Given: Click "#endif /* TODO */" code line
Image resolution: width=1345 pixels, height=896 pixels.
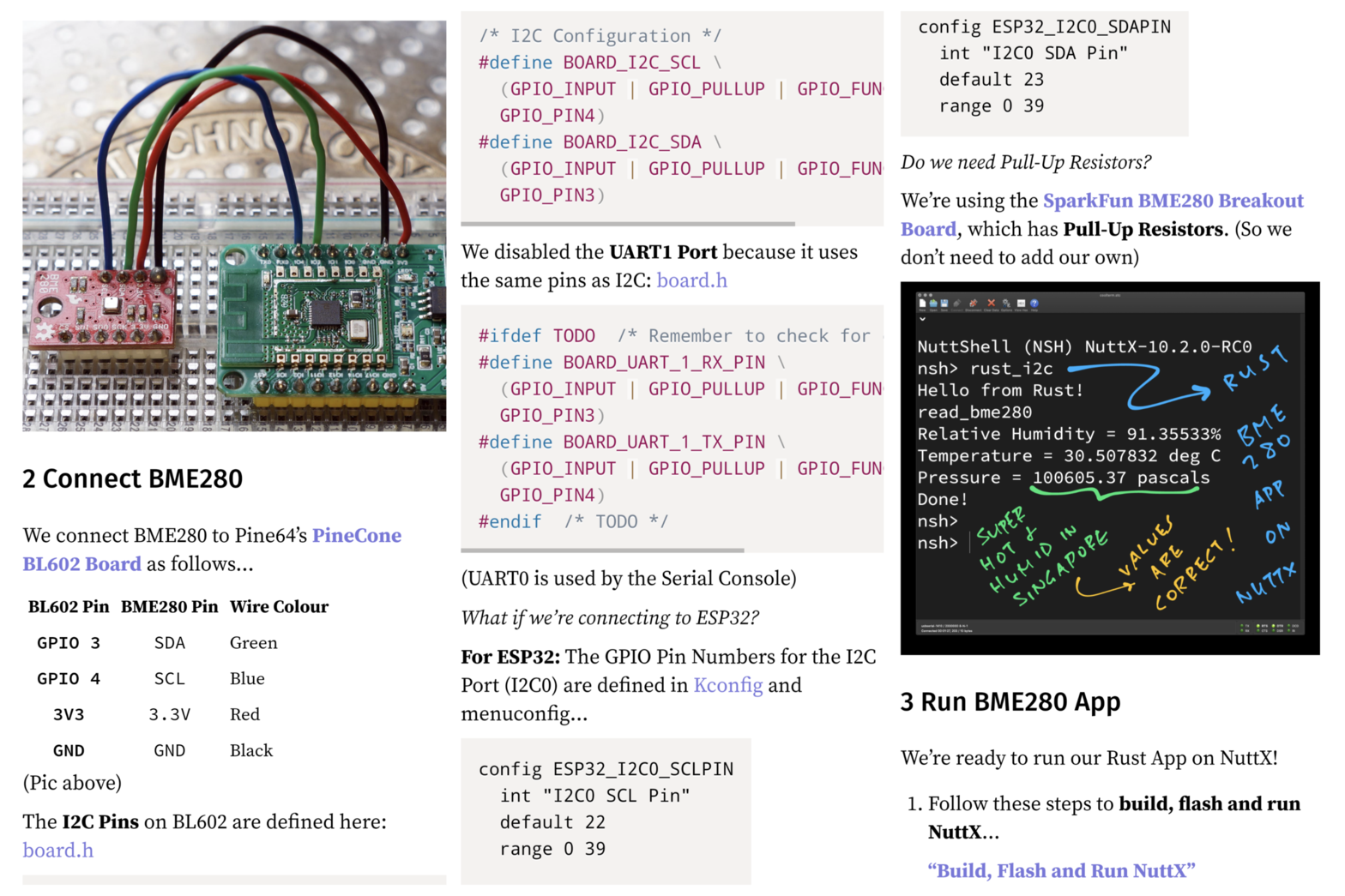Looking at the screenshot, I should (573, 522).
